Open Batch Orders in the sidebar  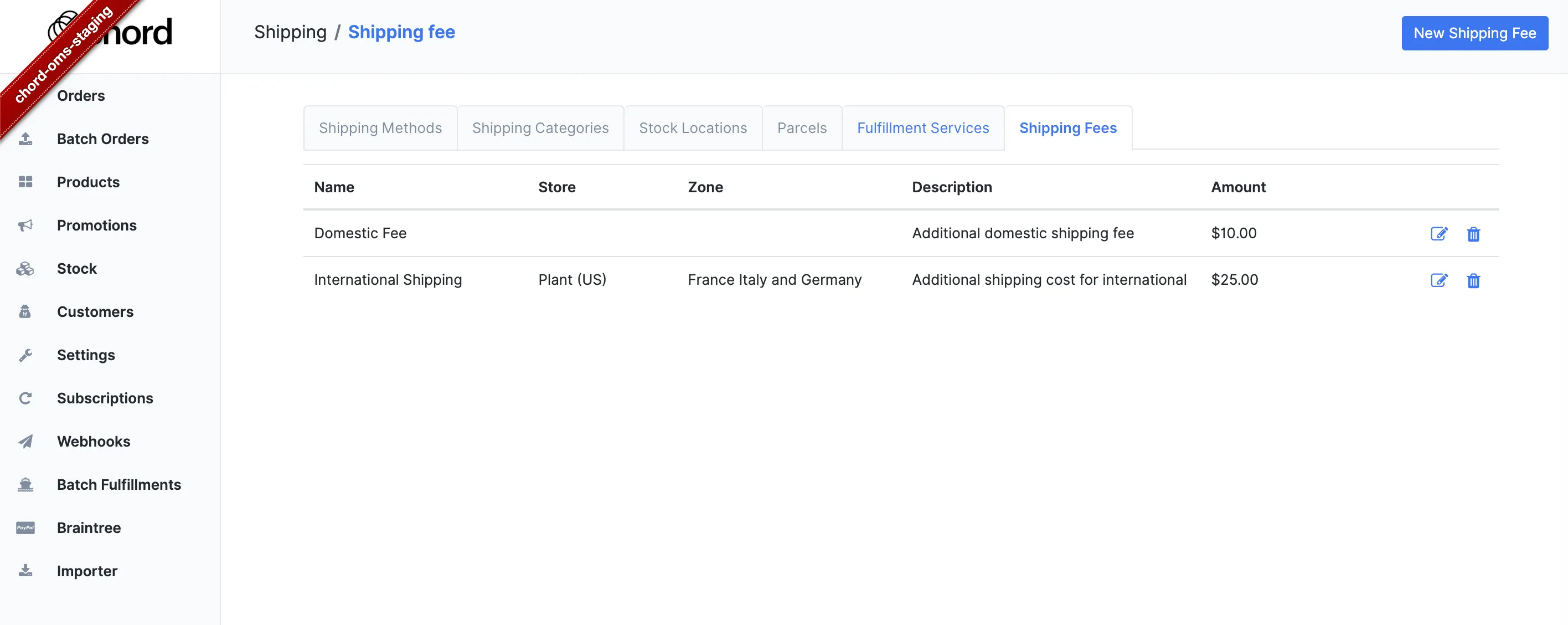point(103,139)
